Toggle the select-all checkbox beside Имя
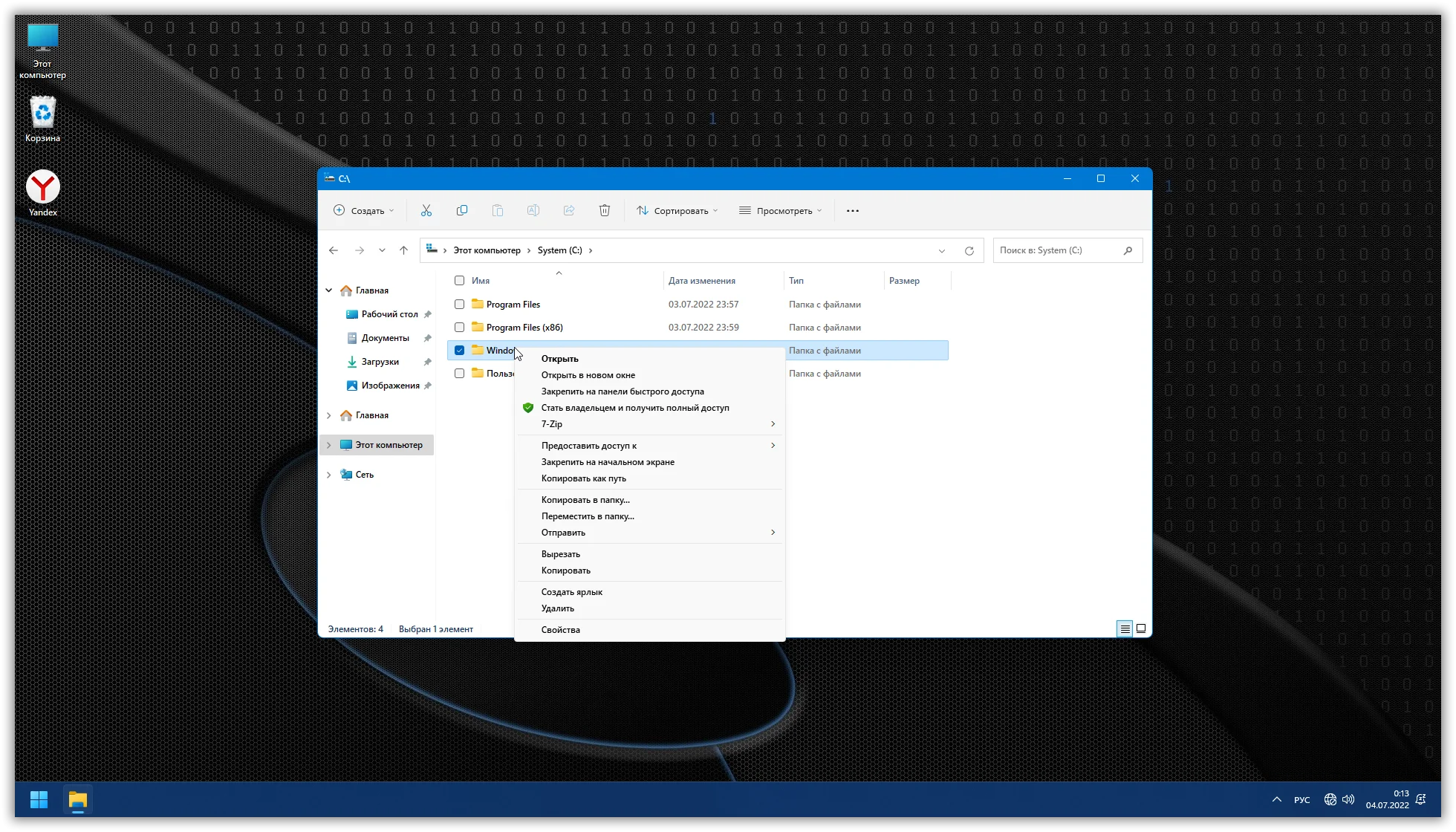 pyautogui.click(x=459, y=281)
